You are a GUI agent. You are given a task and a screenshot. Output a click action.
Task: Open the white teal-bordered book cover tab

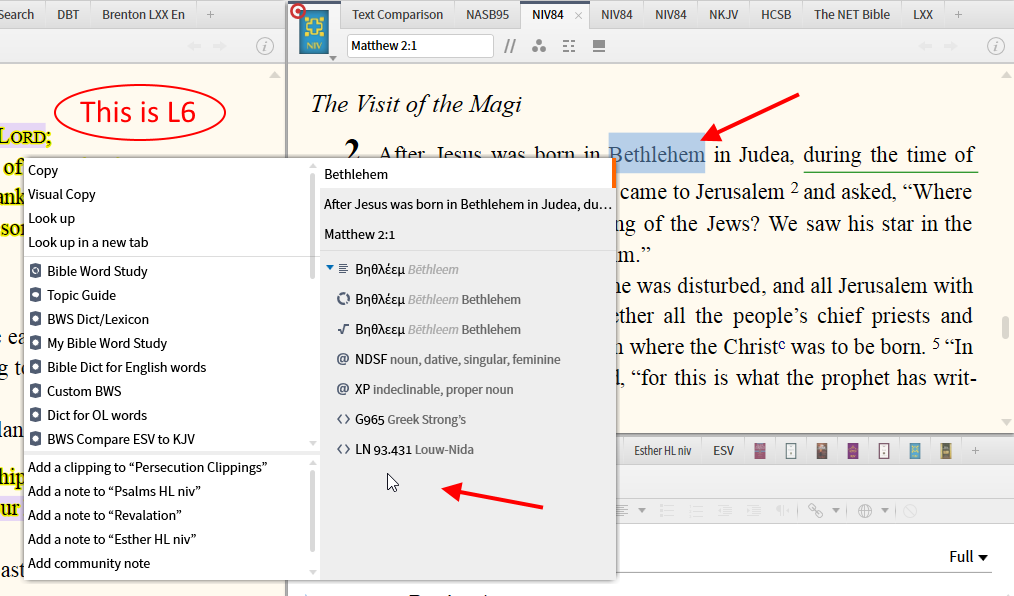[791, 451]
